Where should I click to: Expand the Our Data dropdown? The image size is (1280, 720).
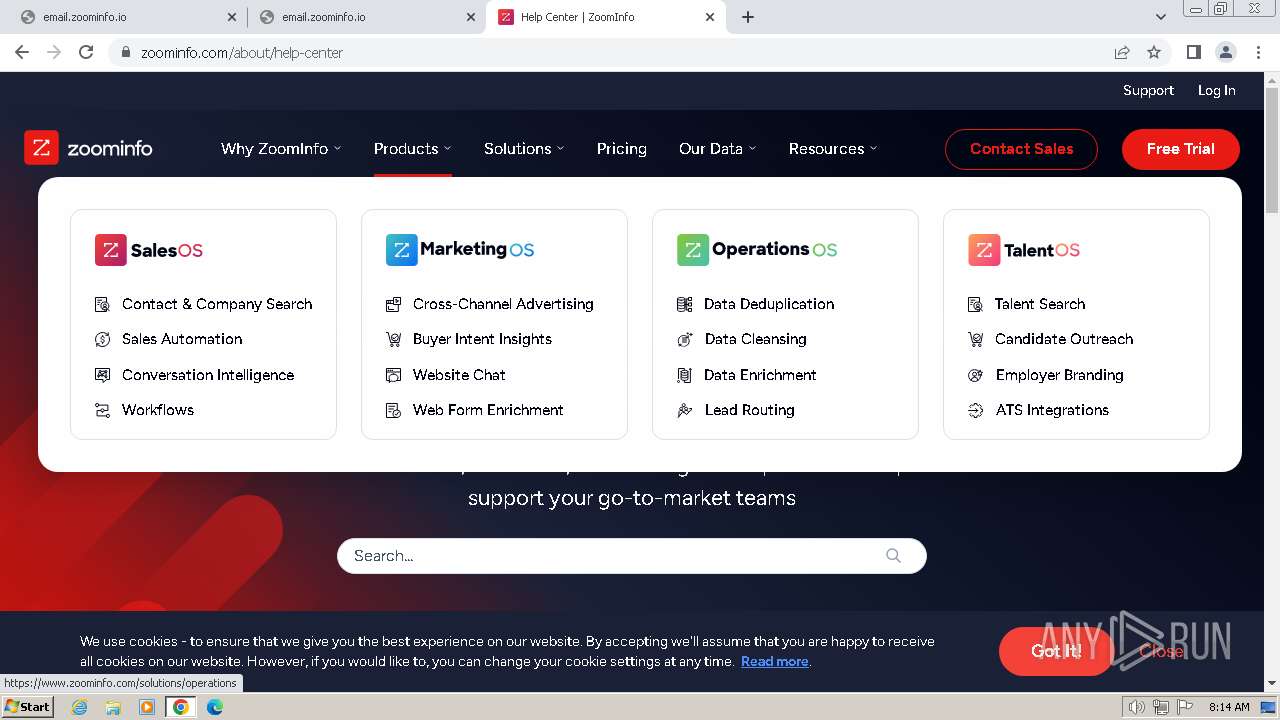(717, 148)
